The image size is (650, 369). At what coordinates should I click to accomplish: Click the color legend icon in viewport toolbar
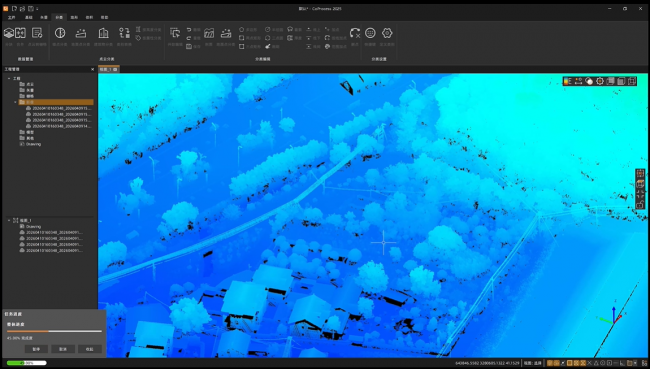[x=568, y=81]
